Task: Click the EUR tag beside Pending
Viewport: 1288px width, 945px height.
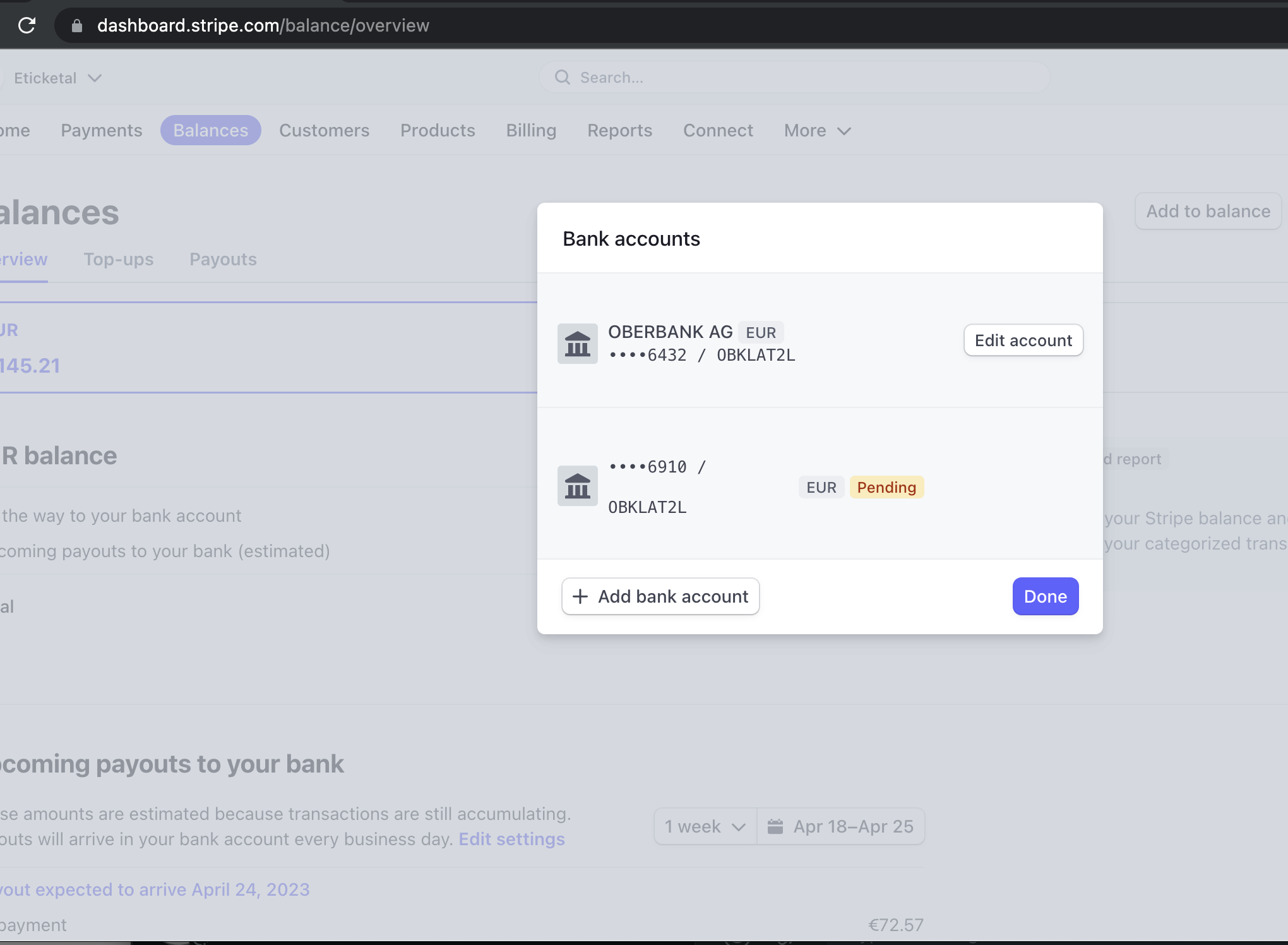Action: click(821, 487)
